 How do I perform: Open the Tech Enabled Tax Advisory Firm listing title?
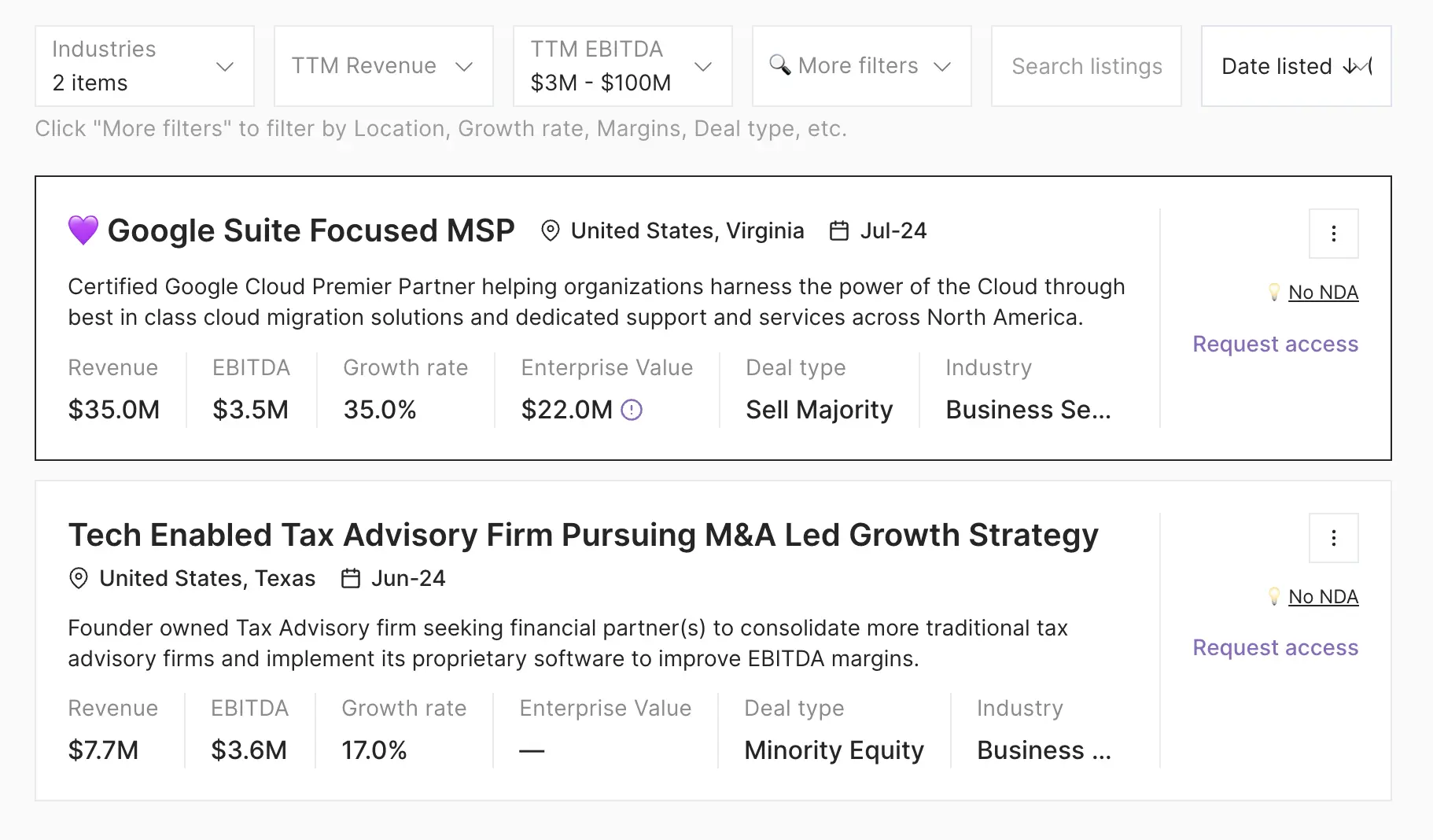click(583, 535)
